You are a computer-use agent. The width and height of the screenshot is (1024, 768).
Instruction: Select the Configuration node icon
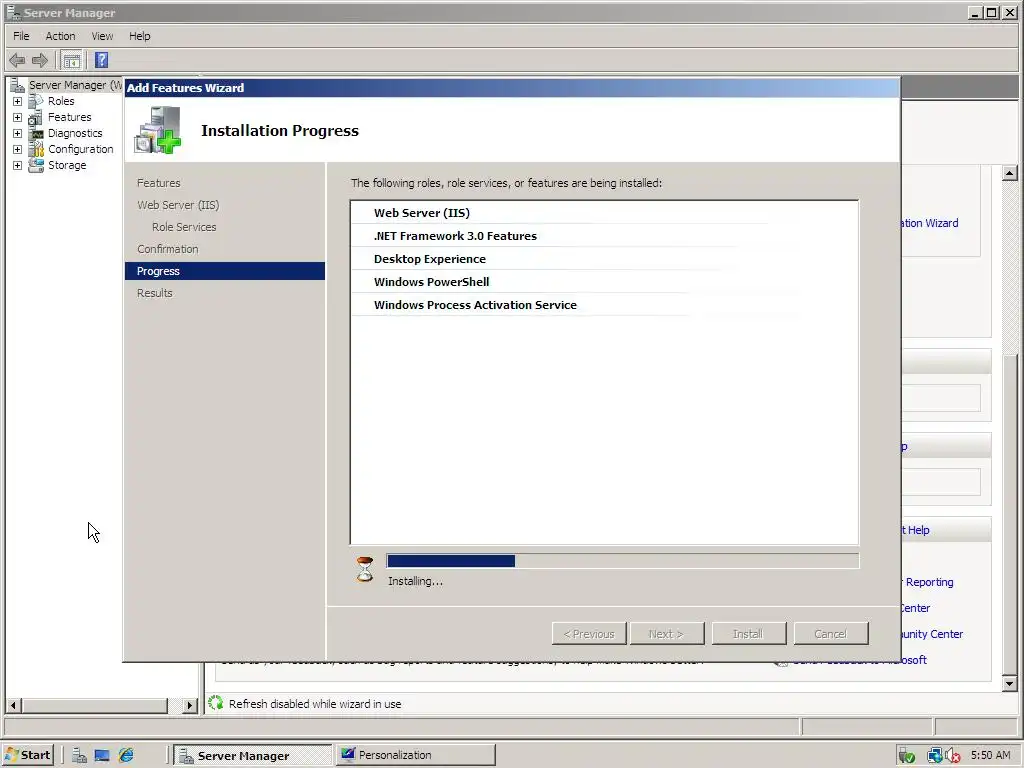point(36,150)
